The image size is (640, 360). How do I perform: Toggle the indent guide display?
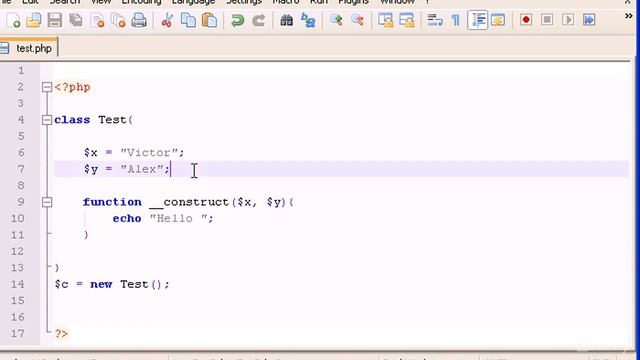coord(477,20)
